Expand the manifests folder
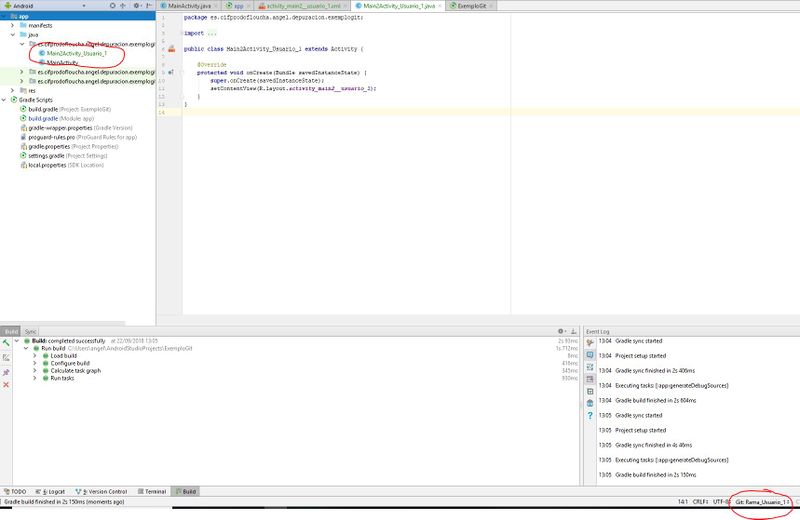Screen dimensions: 800x520 point(13,25)
